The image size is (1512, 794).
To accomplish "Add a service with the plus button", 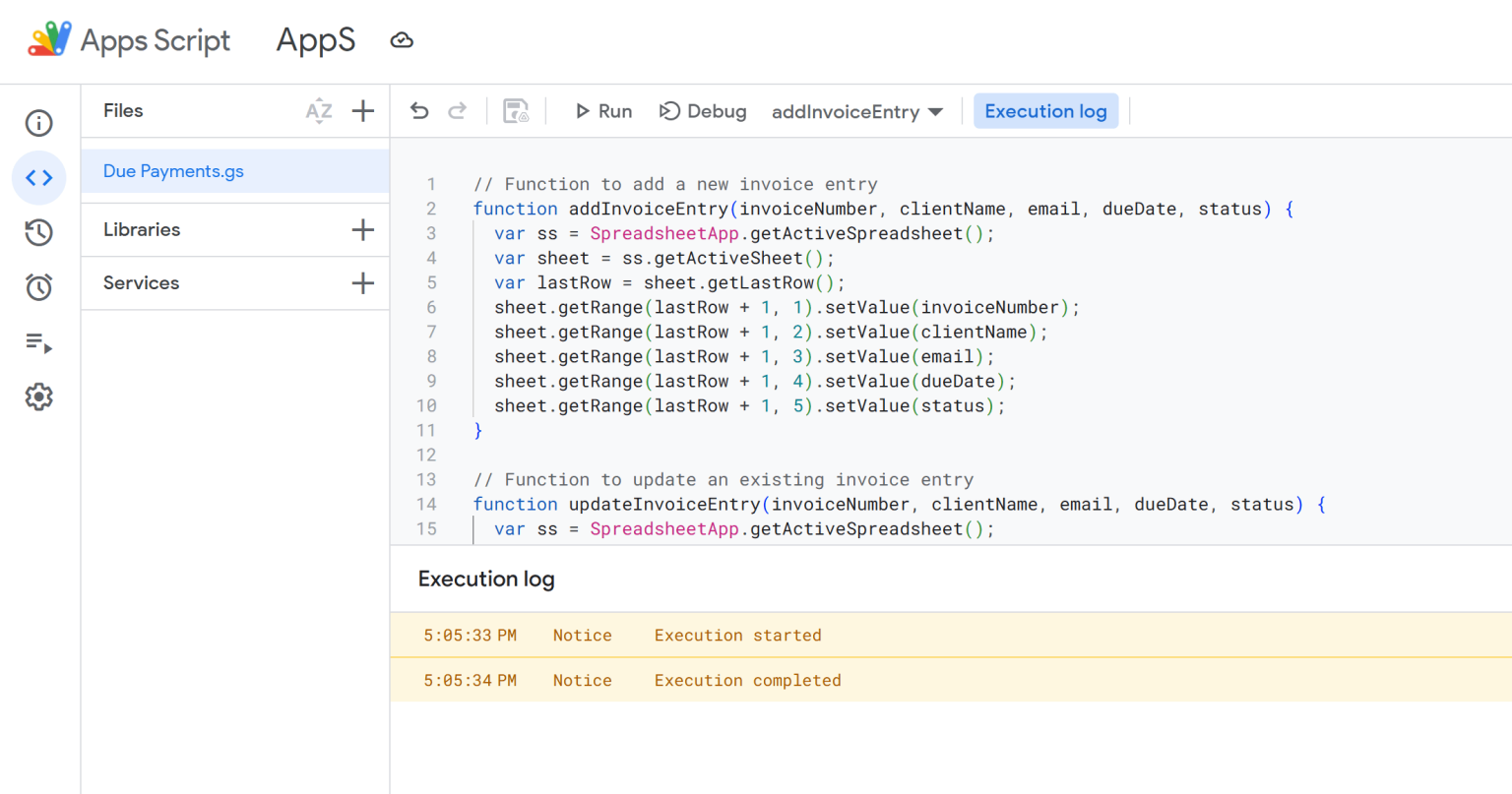I will click(x=362, y=282).
